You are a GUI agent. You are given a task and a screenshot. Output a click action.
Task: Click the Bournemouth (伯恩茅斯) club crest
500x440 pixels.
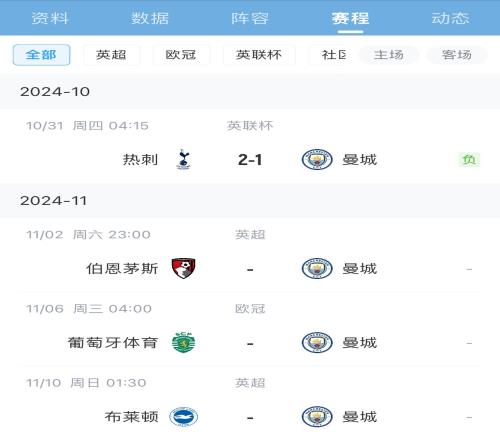[x=183, y=268]
